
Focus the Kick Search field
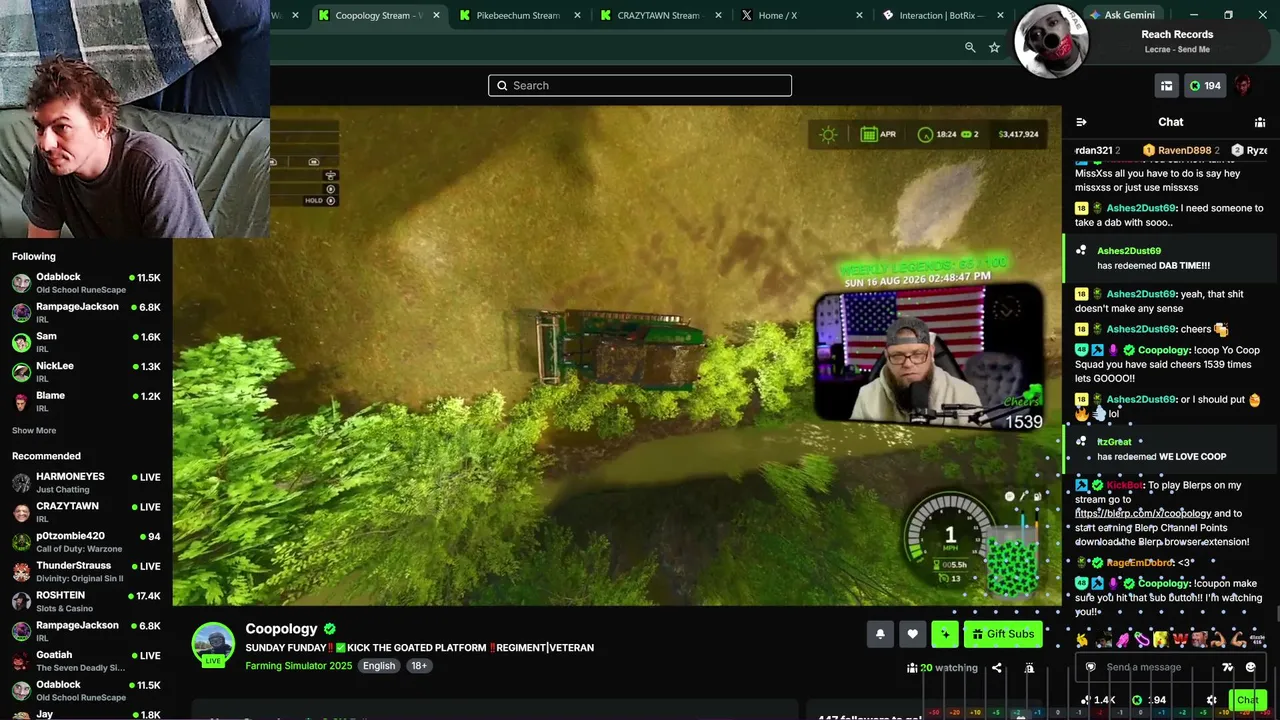coord(640,85)
